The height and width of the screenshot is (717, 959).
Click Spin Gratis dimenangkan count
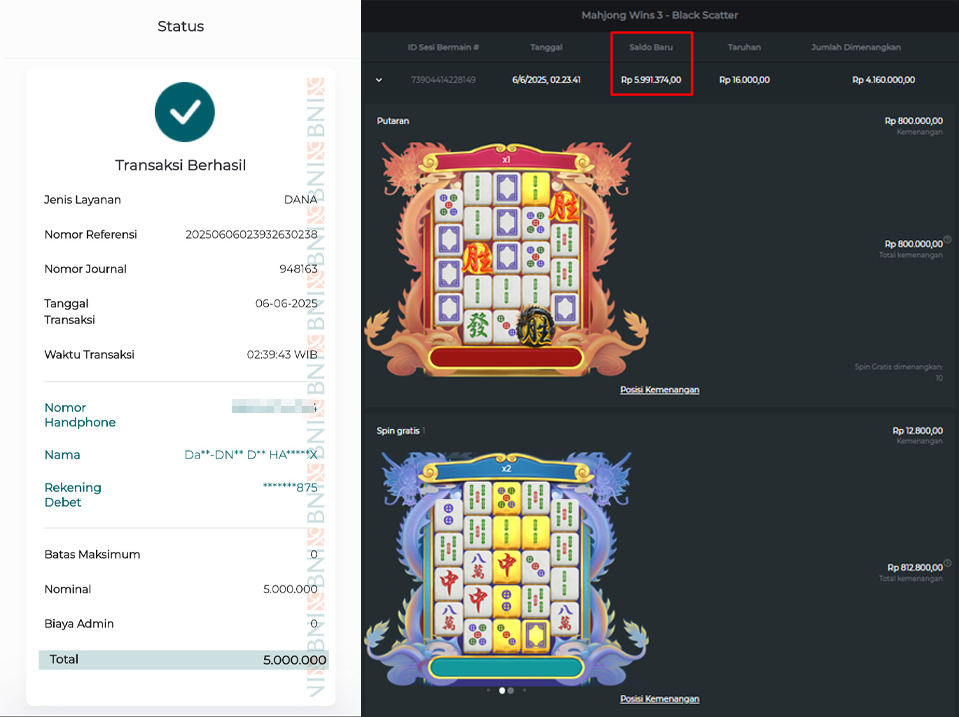pos(939,378)
